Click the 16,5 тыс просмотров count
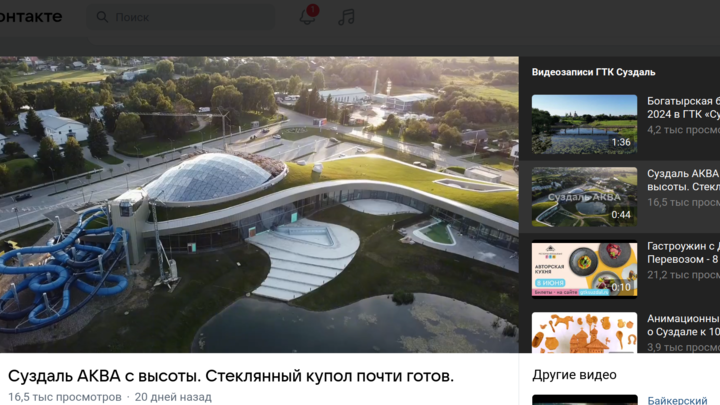This screenshot has height=405, width=720. click(x=65, y=397)
